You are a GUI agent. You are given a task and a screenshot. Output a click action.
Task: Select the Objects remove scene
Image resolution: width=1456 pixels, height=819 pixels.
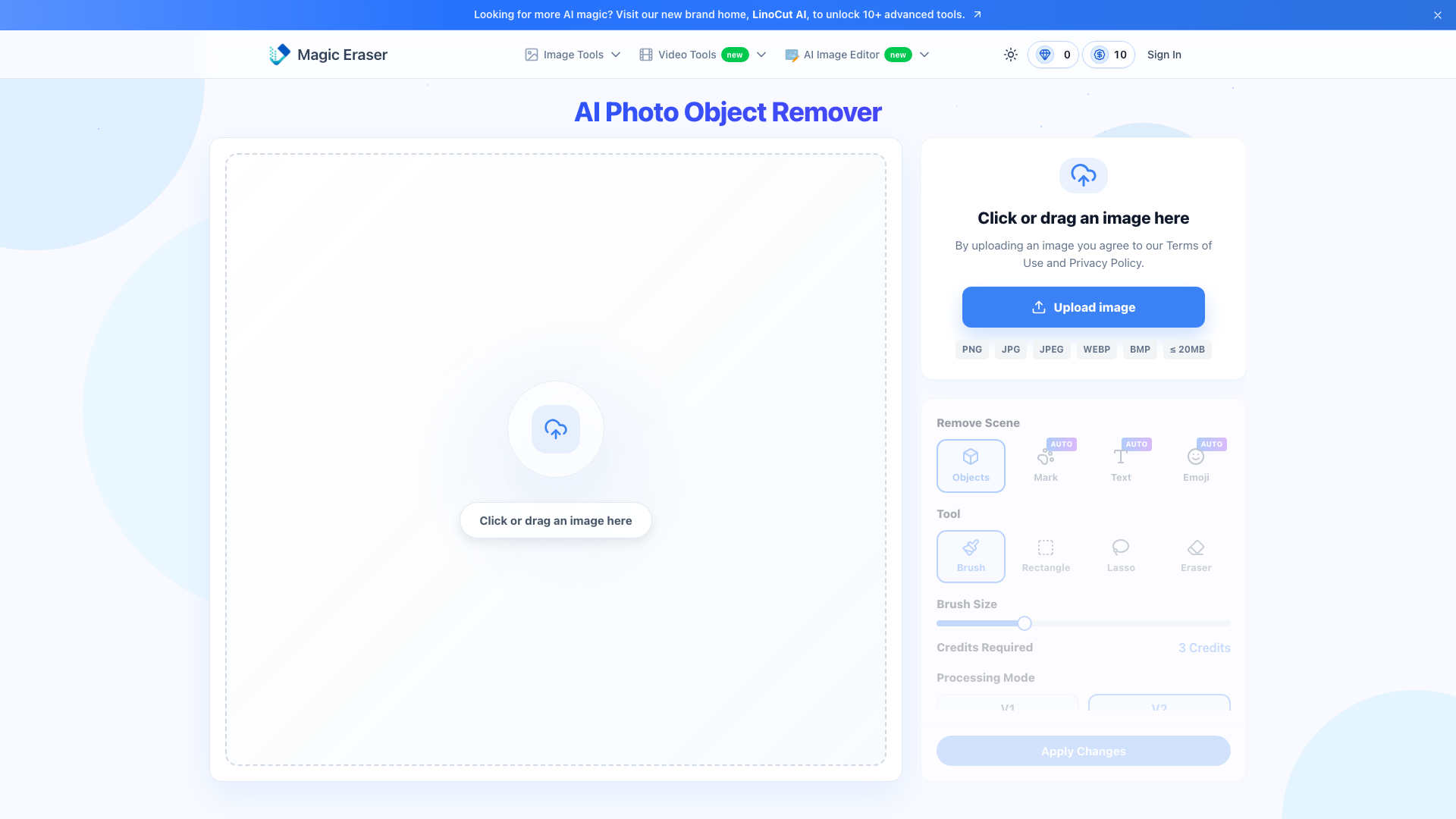971,466
